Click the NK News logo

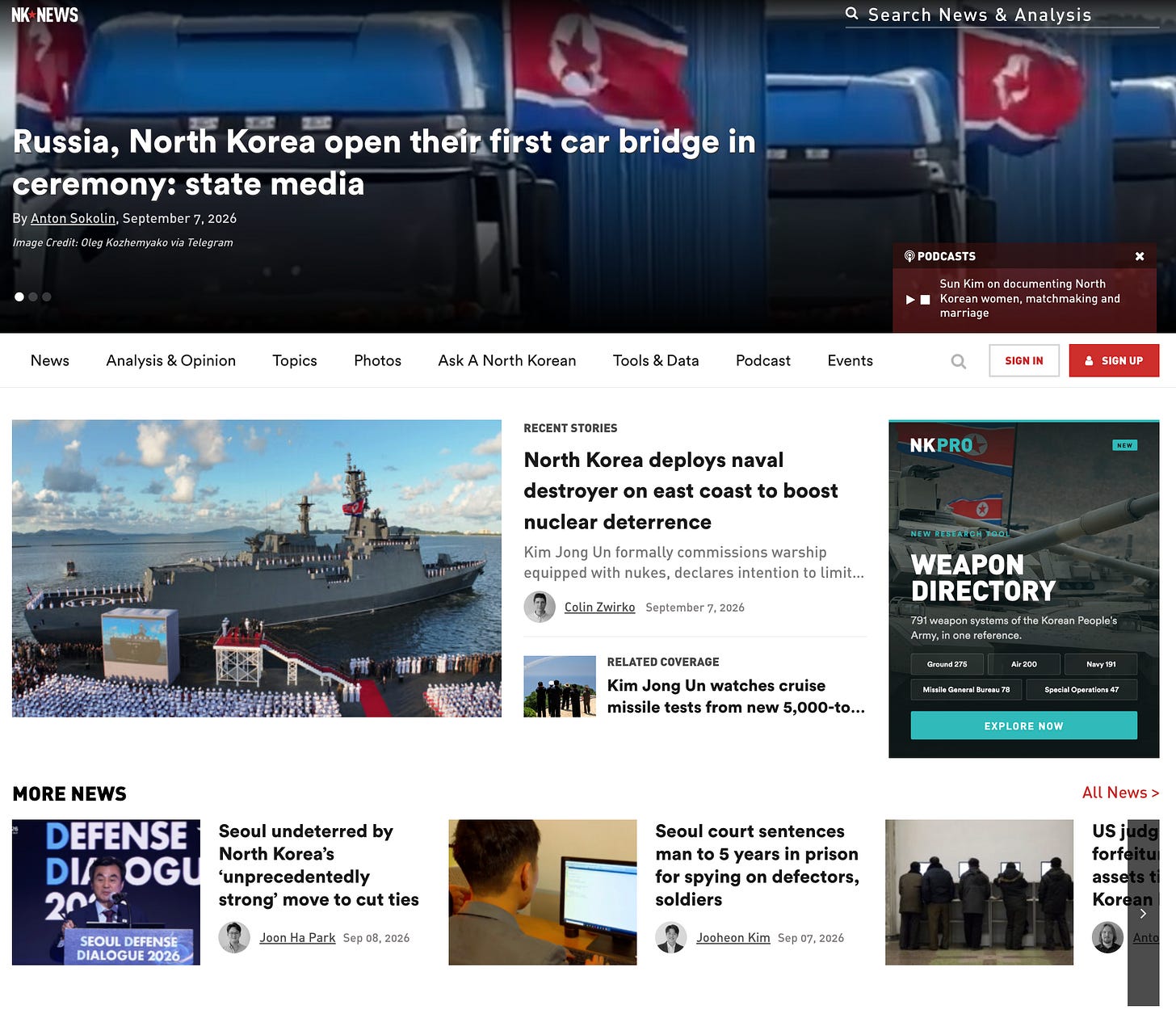(45, 15)
